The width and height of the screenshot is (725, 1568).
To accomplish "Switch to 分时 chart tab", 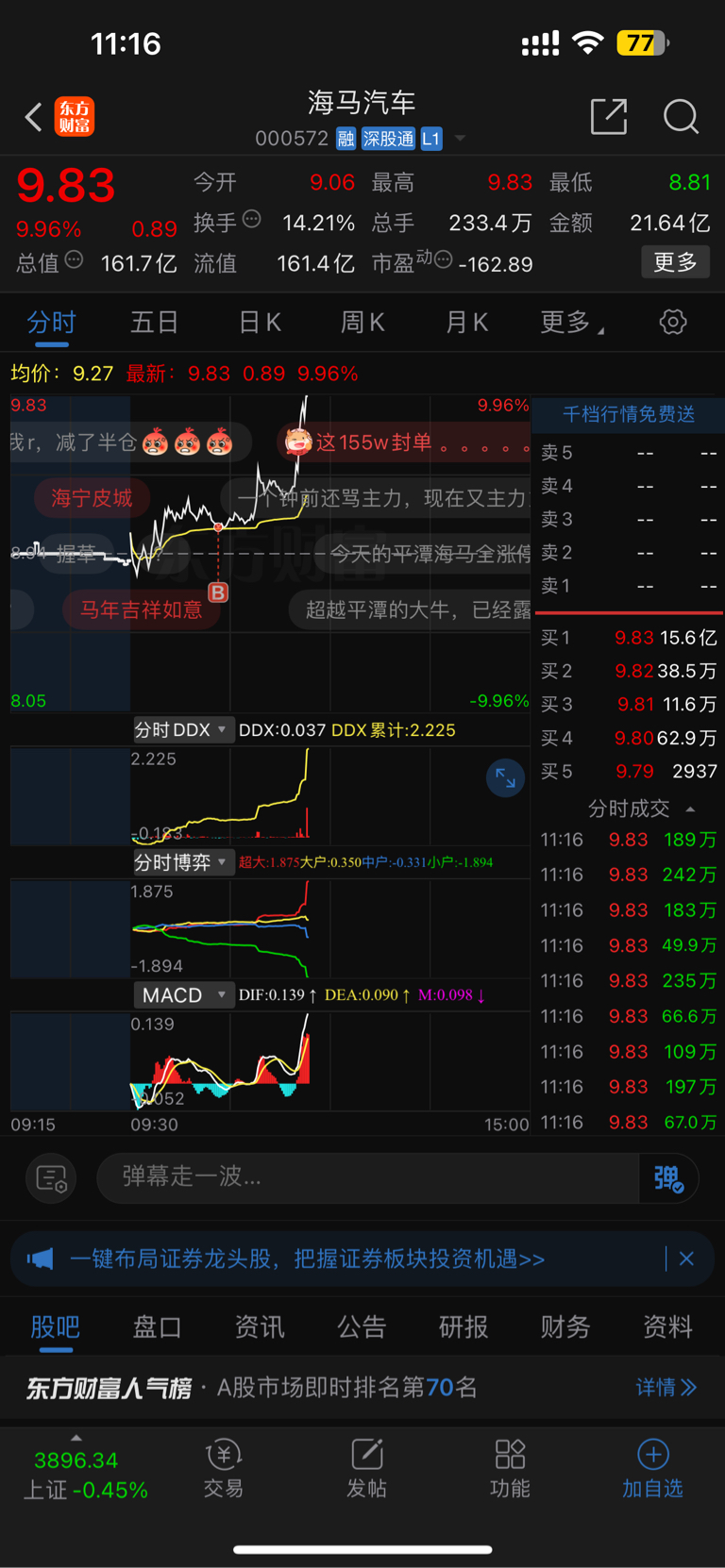I will 51,323.
